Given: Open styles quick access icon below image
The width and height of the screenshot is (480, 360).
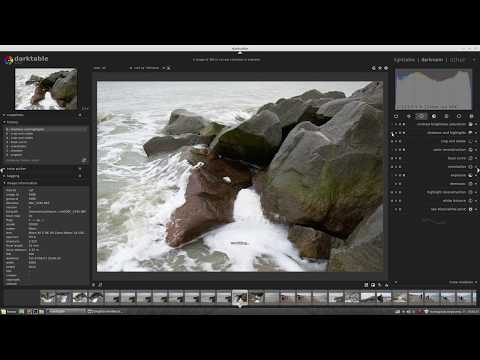Looking at the screenshot, I should (x=100, y=285).
